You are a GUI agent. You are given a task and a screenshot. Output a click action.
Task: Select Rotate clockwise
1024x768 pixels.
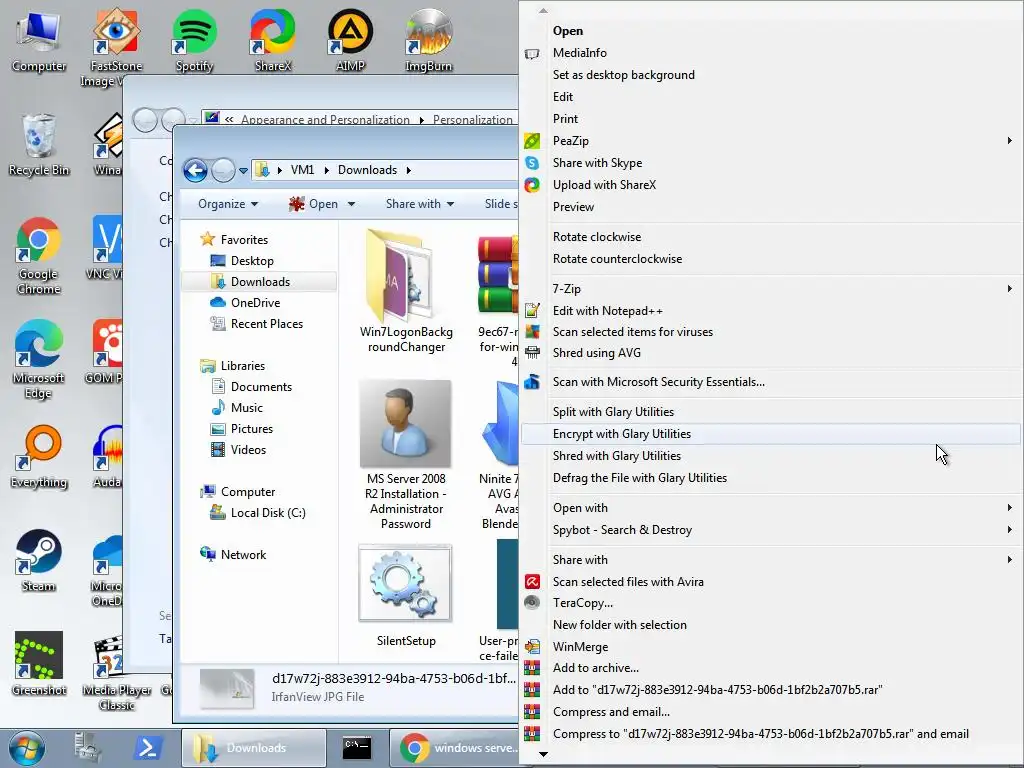coord(771,237)
